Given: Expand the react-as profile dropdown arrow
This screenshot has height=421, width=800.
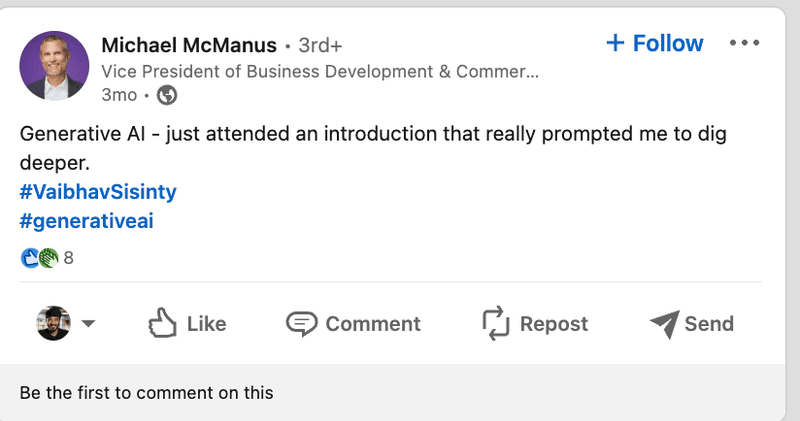Looking at the screenshot, I should coord(88,323).
